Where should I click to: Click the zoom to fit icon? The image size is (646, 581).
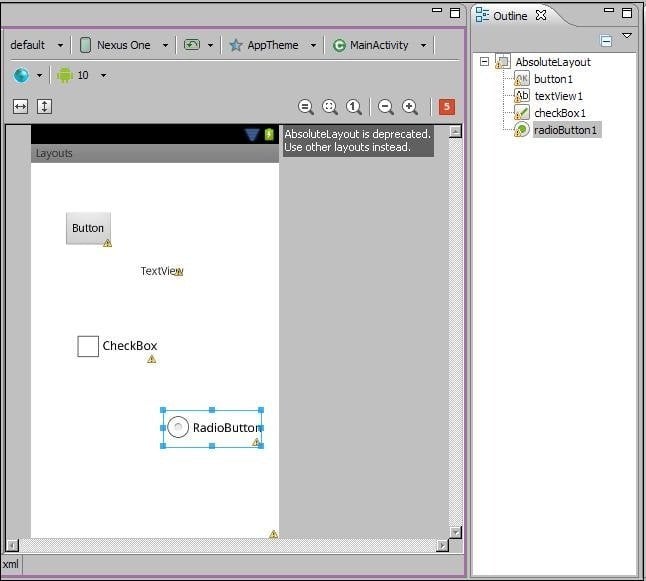pyautogui.click(x=330, y=107)
